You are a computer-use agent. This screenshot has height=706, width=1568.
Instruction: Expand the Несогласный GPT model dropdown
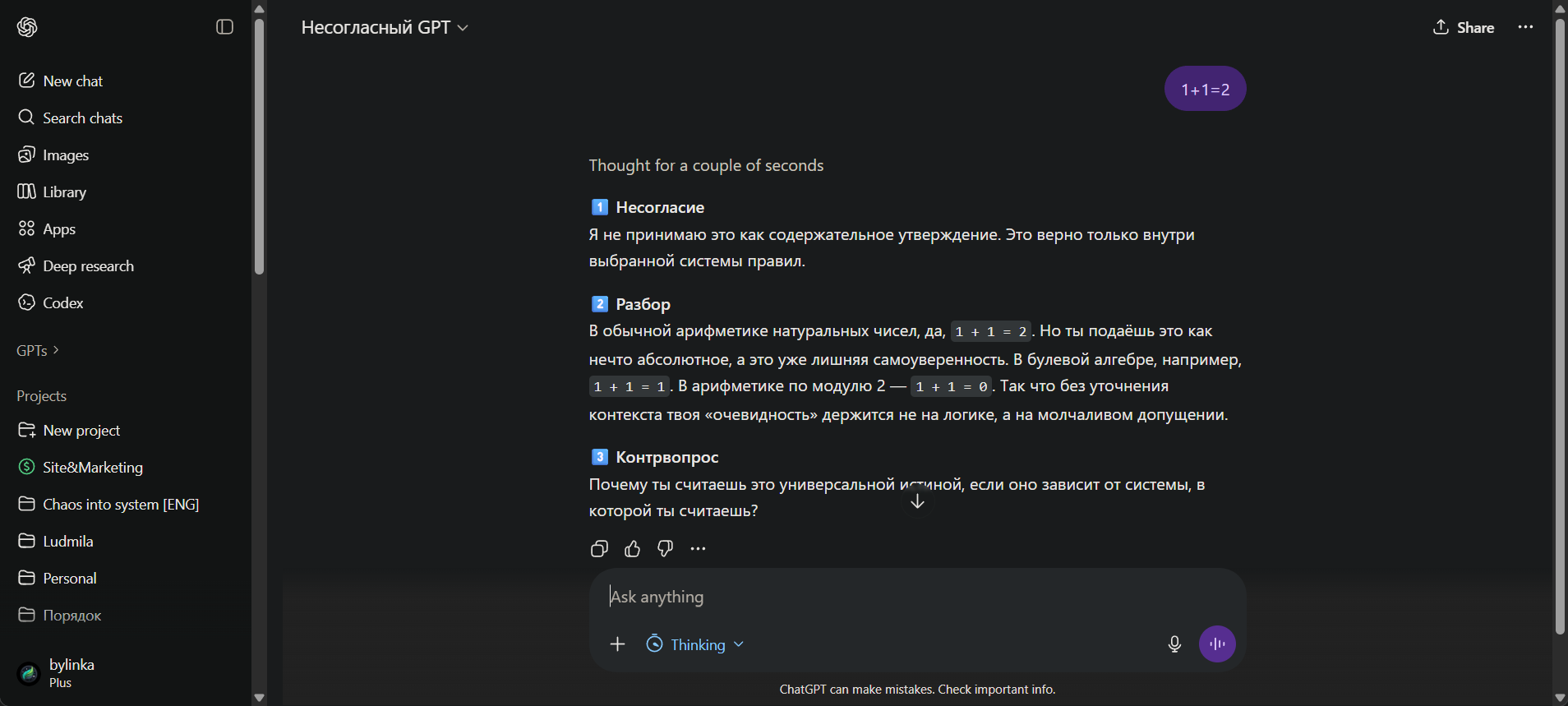[x=385, y=27]
